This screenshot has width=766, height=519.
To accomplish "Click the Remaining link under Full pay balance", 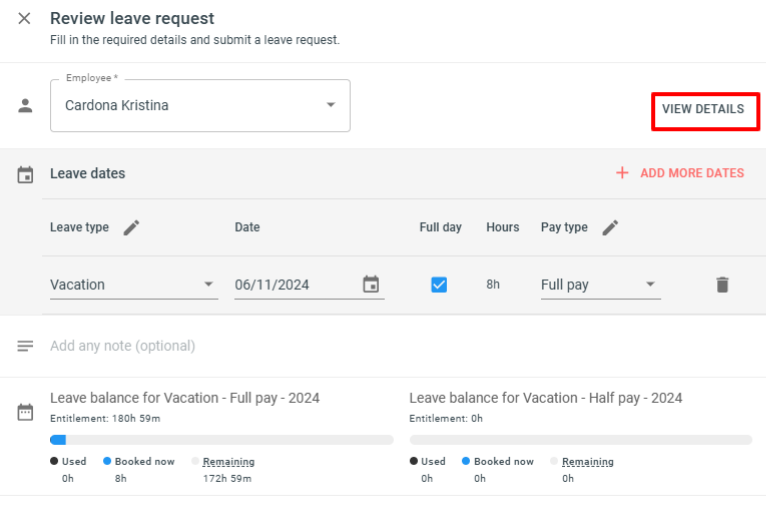I will (x=229, y=461).
